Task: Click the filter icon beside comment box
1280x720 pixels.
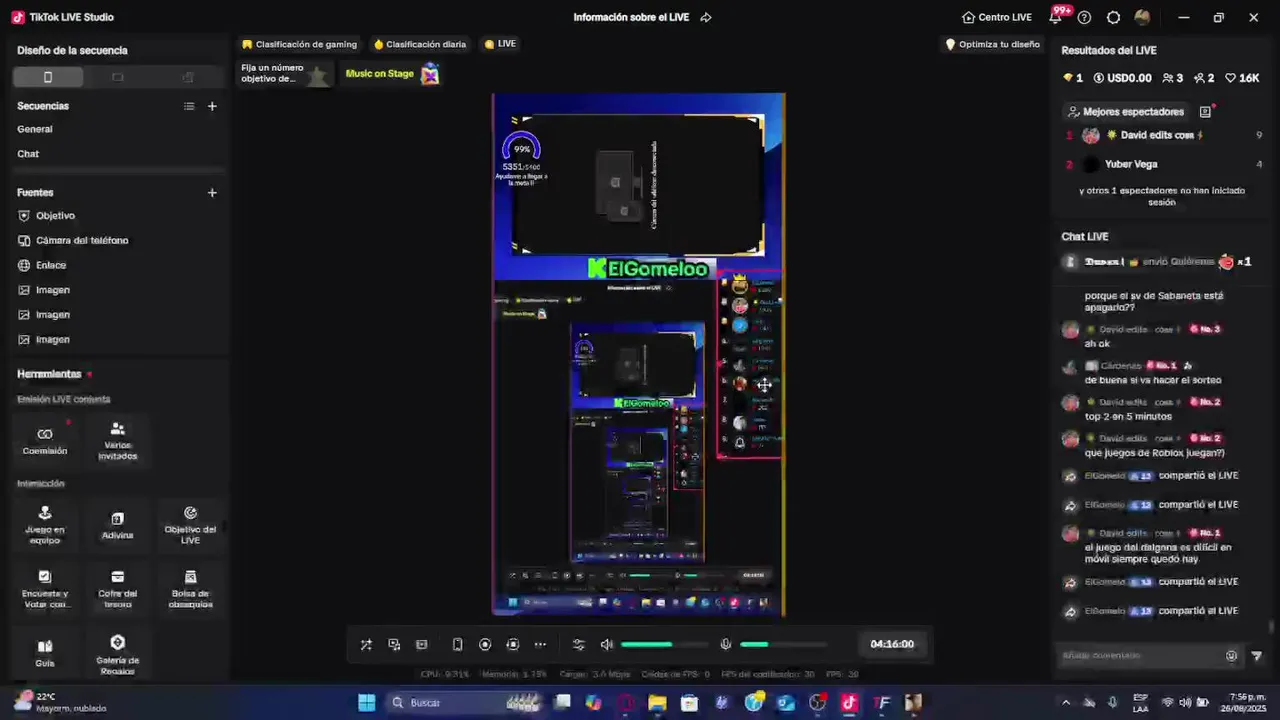Action: pos(1257,656)
